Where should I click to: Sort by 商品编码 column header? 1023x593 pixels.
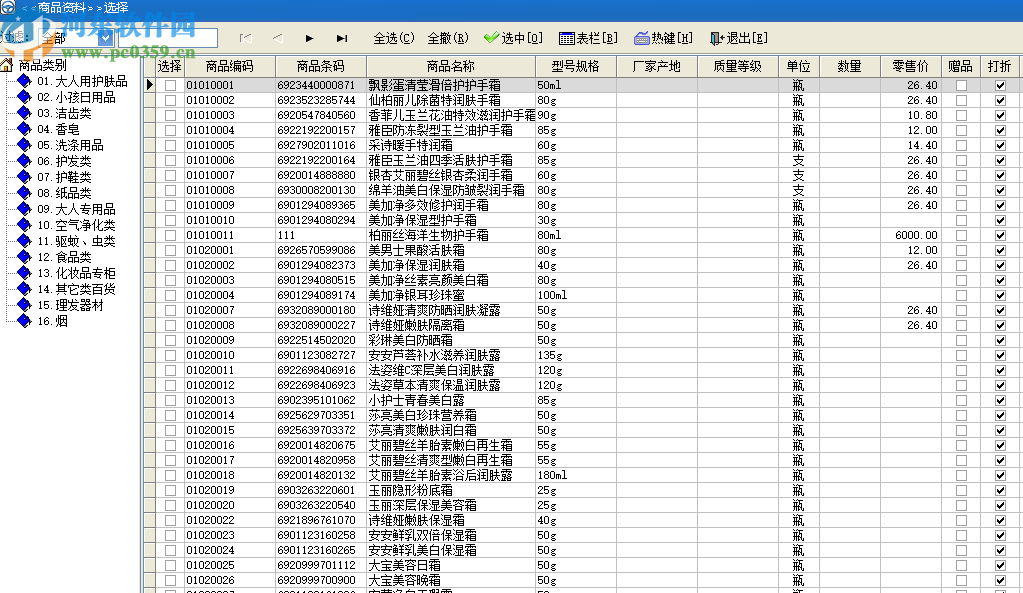[230, 66]
